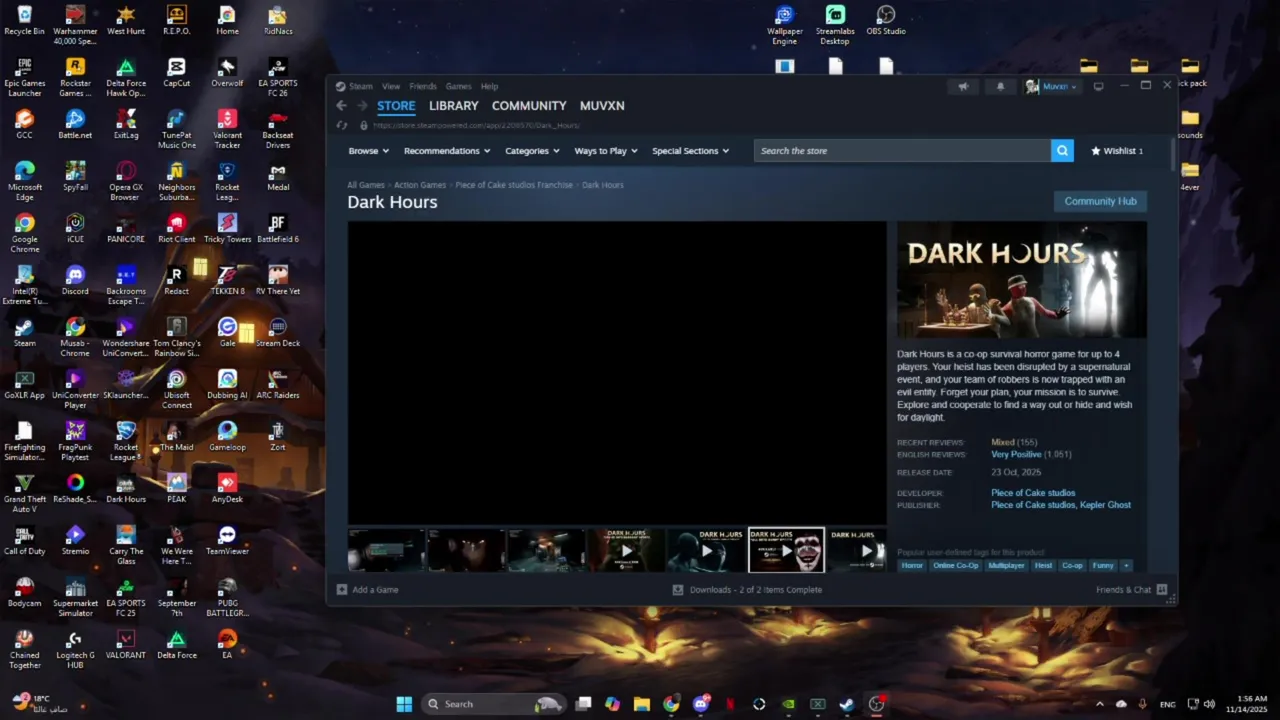
Task: Switch to the COMMUNITY tab
Action: point(529,106)
